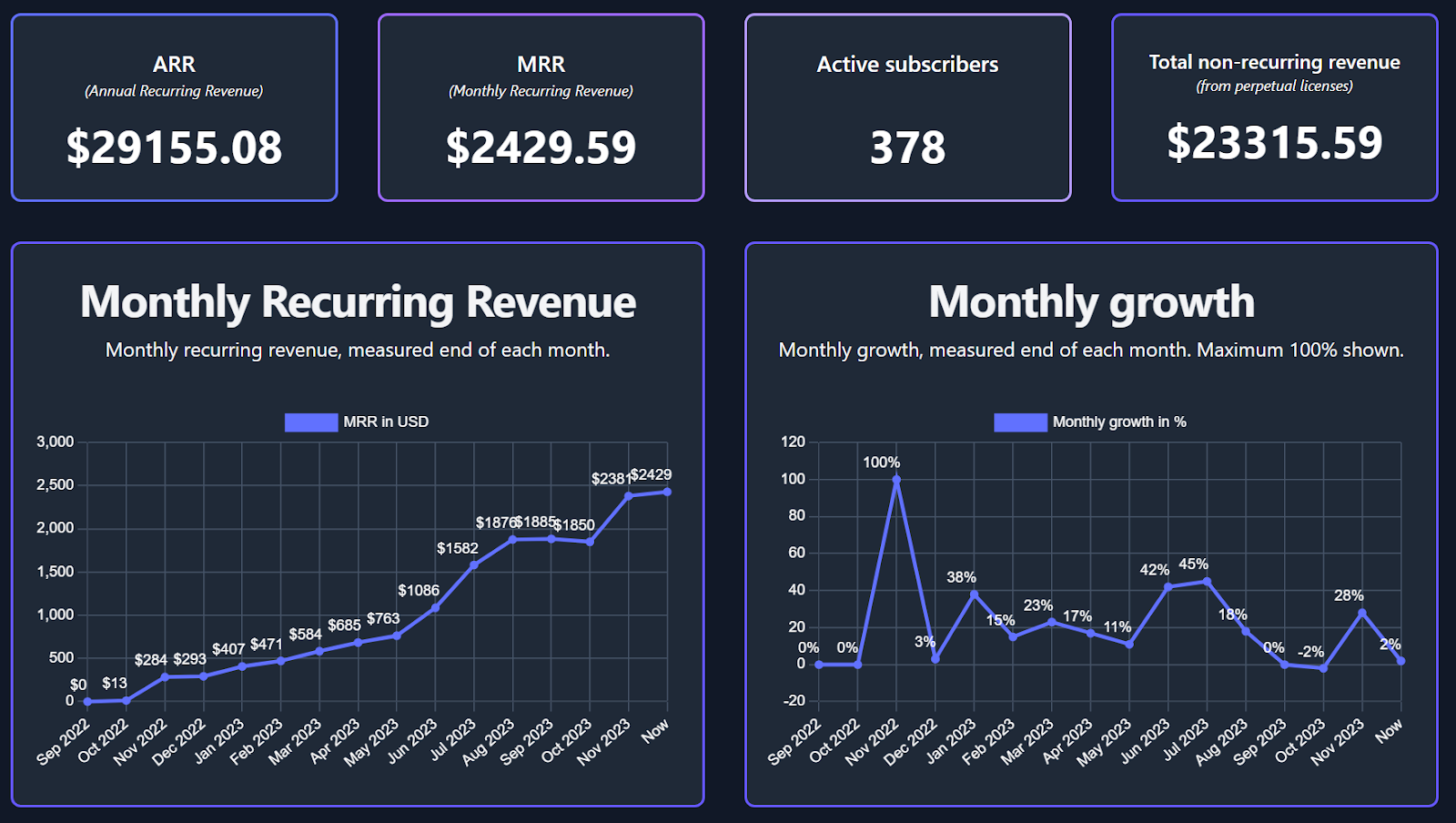The width and height of the screenshot is (1456, 823).
Task: Click the 38% data point on growth chart
Action: point(974,594)
